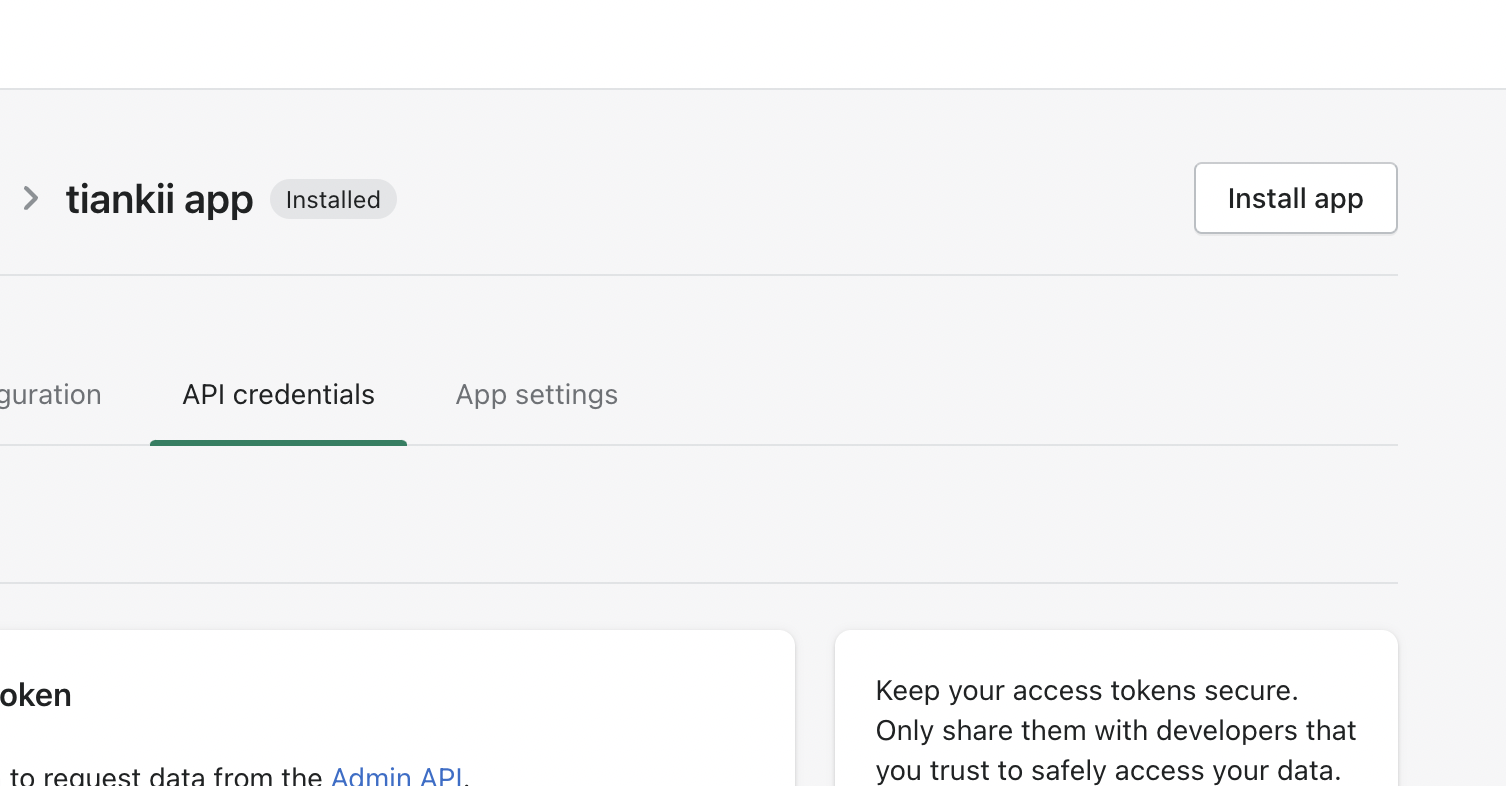
Task: Switch to the App settings tab
Action: [536, 395]
